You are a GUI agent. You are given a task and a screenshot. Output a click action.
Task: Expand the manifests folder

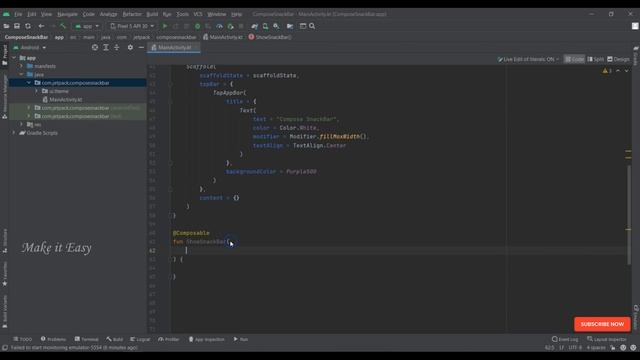pos(22,66)
